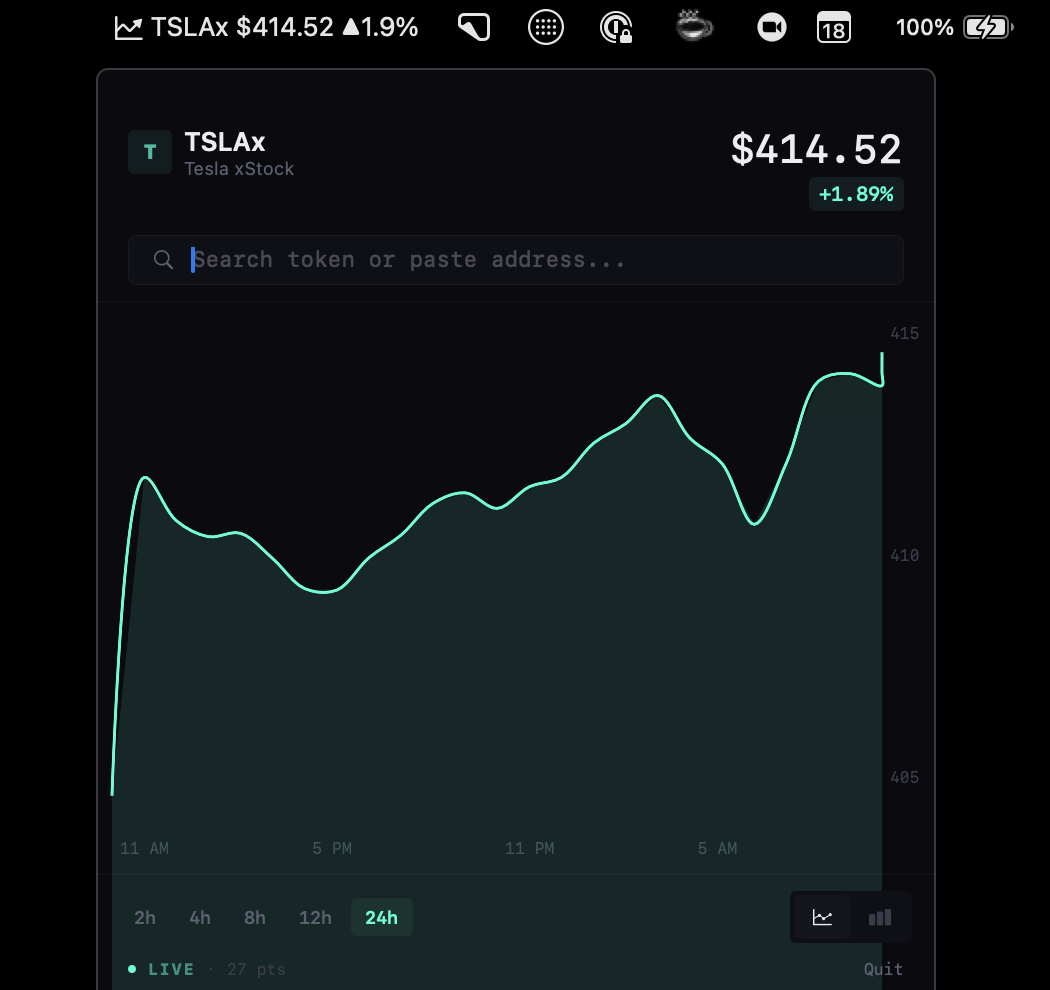1050x990 pixels.
Task: Click inside the token search field
Action: [500, 259]
